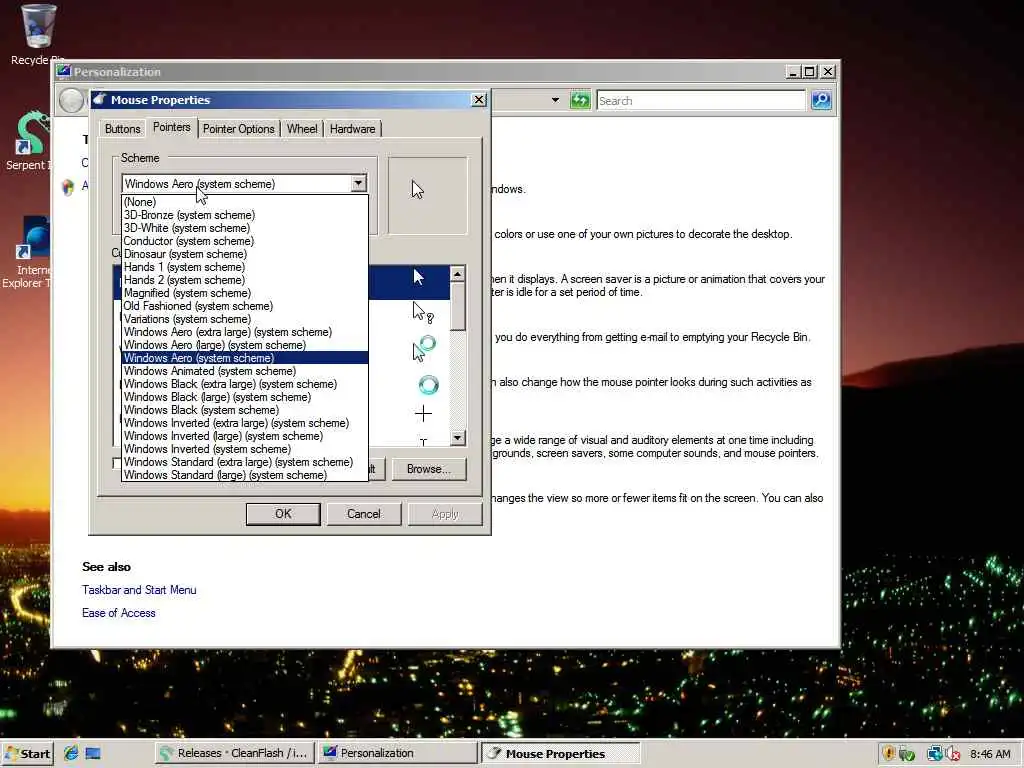Click the network tray icon
Image resolution: width=1024 pixels, height=768 pixels.
934,753
